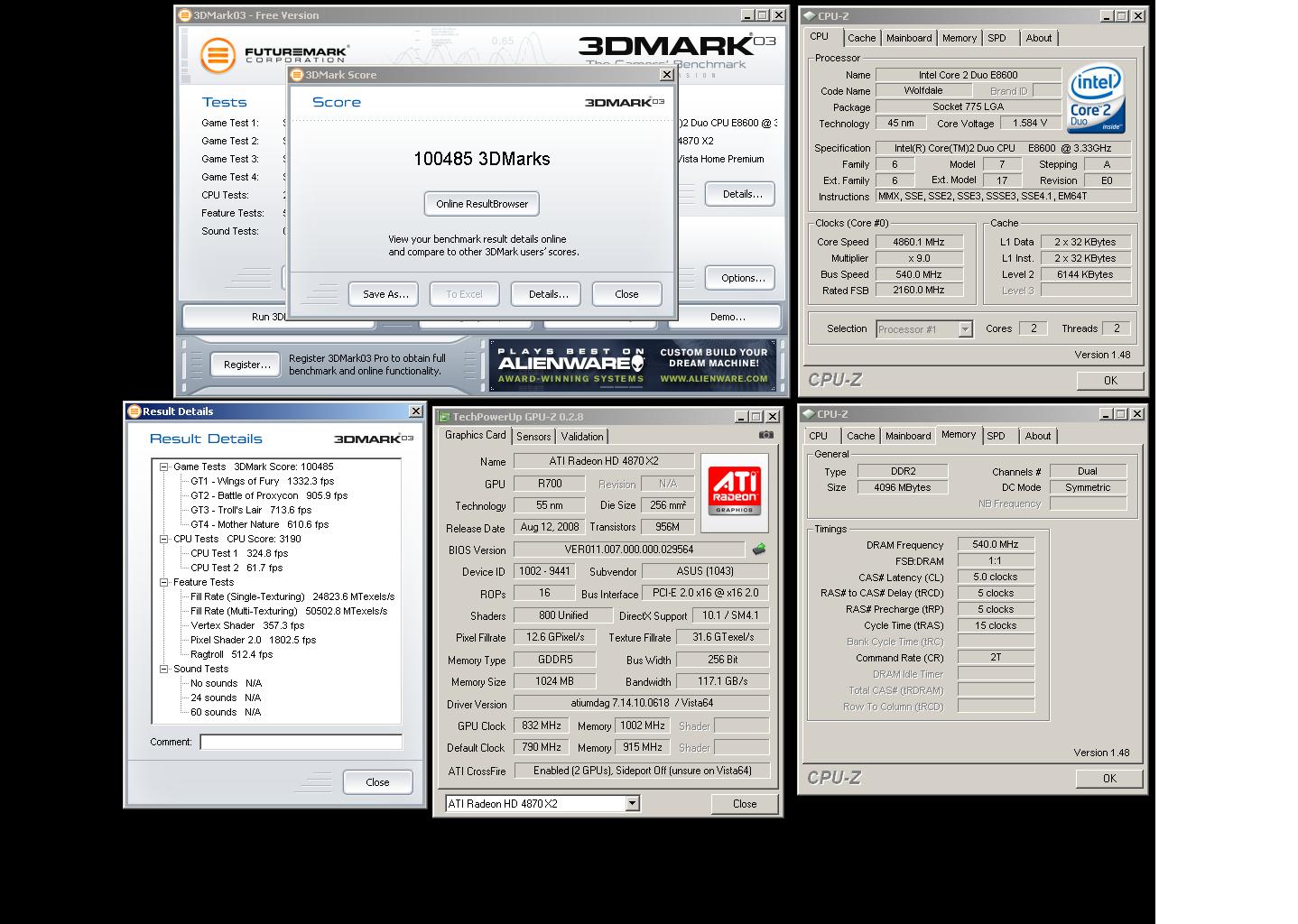The image size is (1298, 924).
Task: Click the Core Speed 4860.1 MHz value
Action: [919, 242]
